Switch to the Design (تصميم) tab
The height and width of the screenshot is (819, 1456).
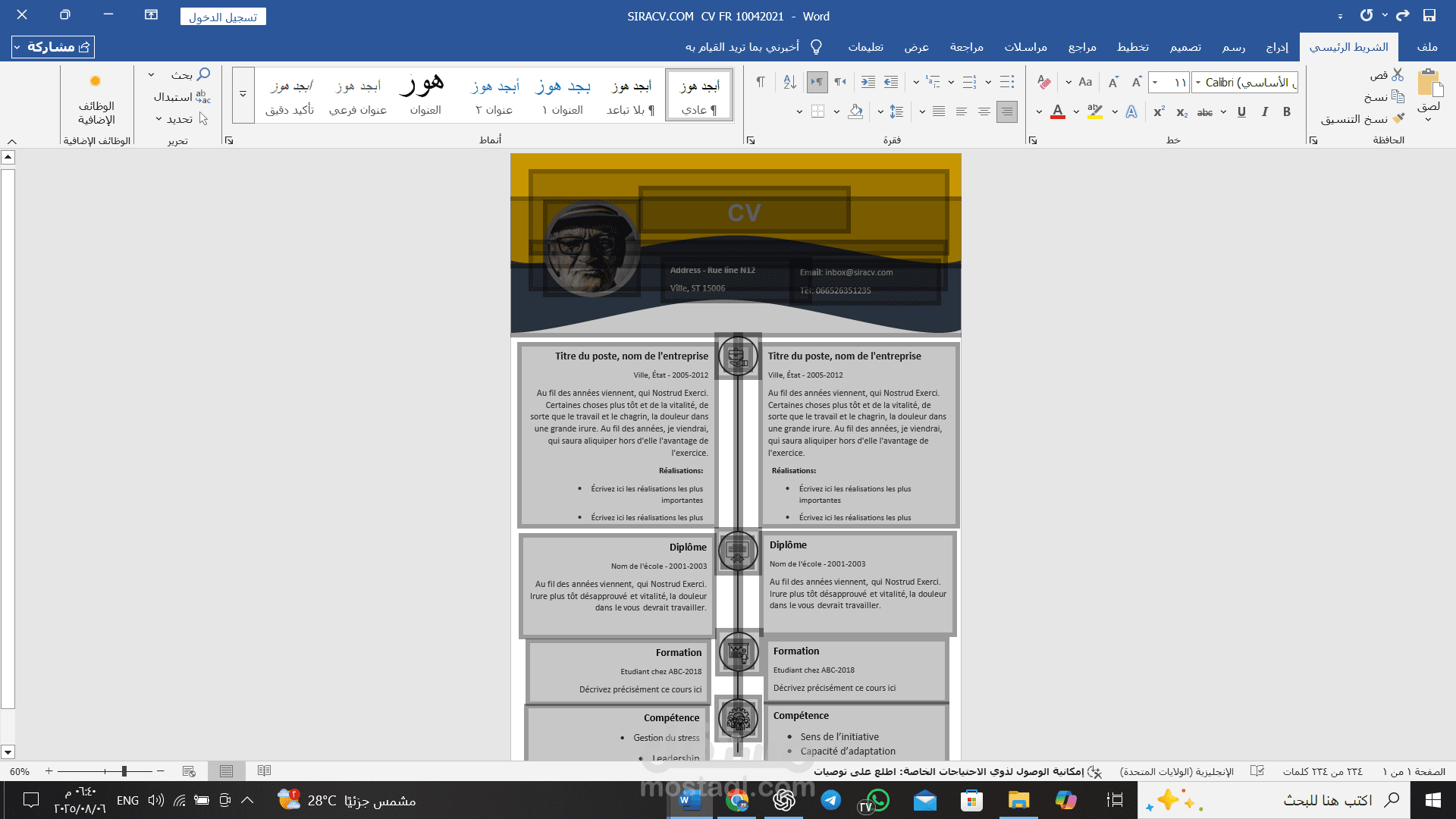[1185, 47]
